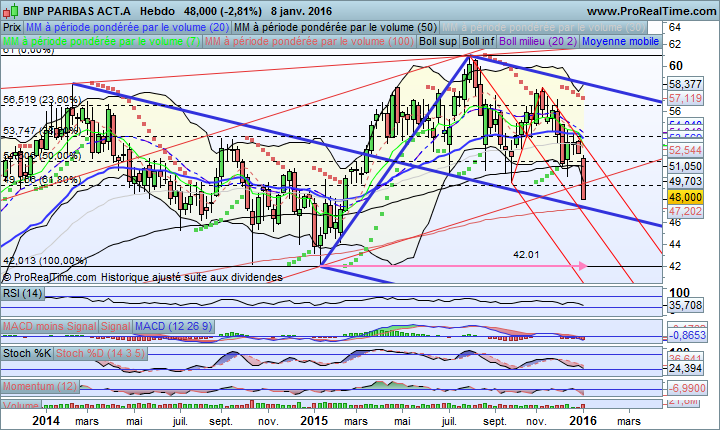Select the Hebdo timeframe label
Viewport: 720px width, 430px height.
pyautogui.click(x=158, y=11)
